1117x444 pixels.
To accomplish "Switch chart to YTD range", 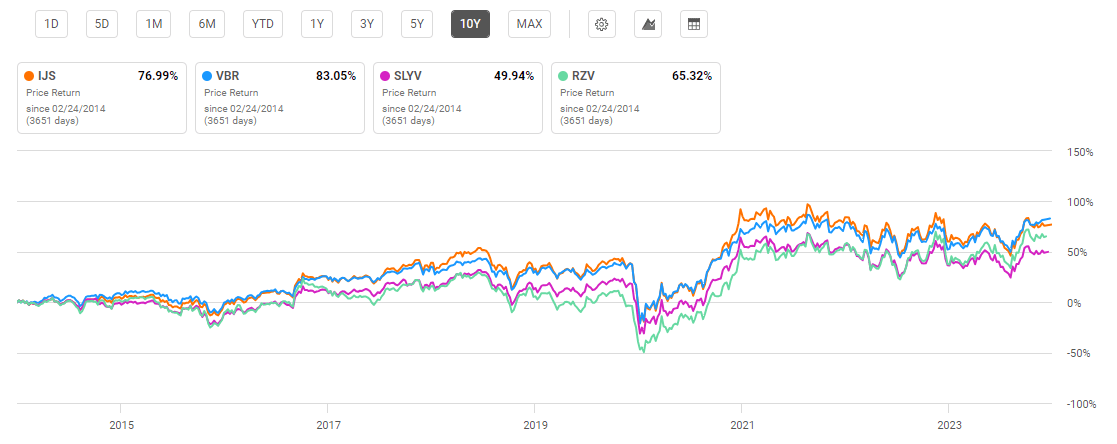I will point(264,24).
